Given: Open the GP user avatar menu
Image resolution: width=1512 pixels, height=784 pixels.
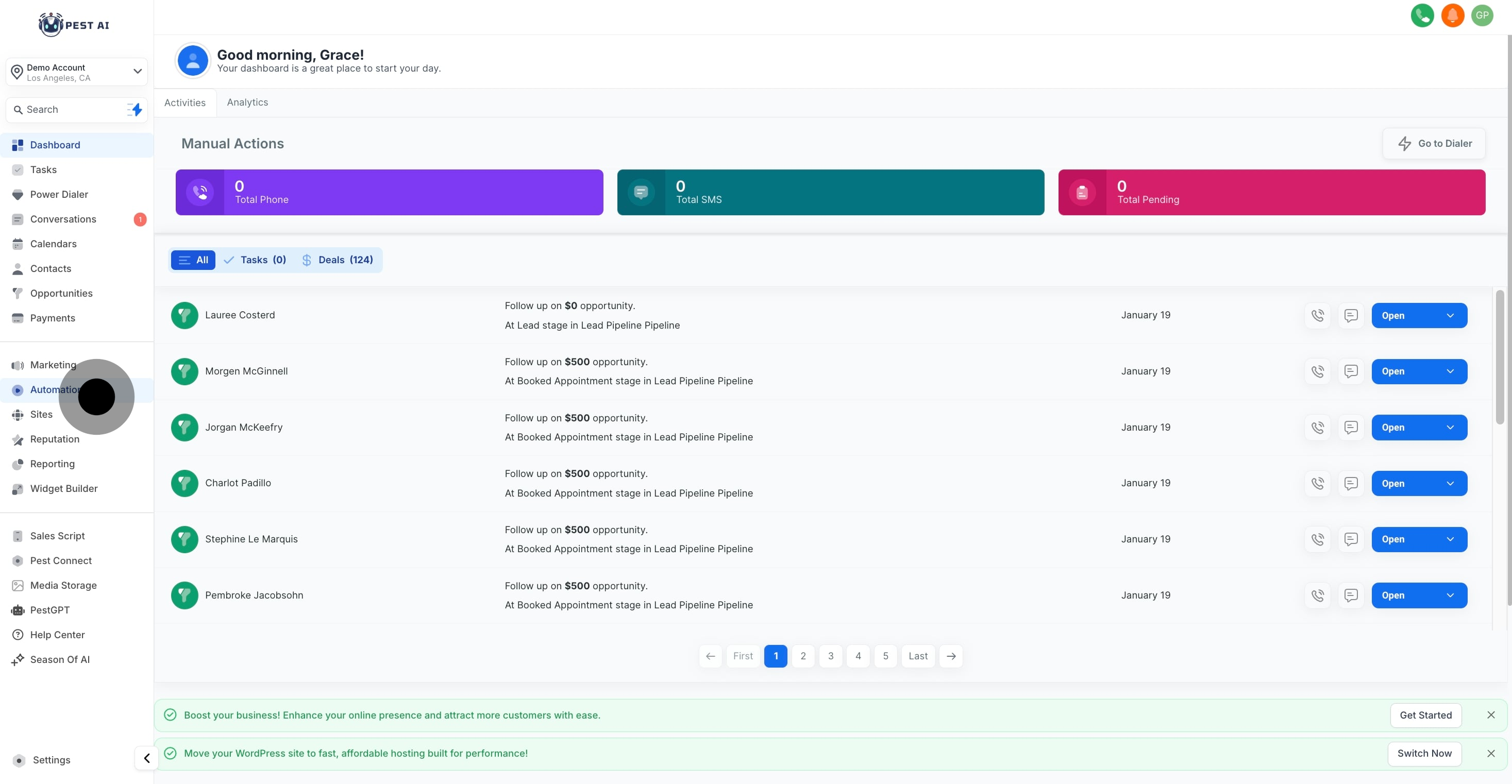Looking at the screenshot, I should (1482, 15).
